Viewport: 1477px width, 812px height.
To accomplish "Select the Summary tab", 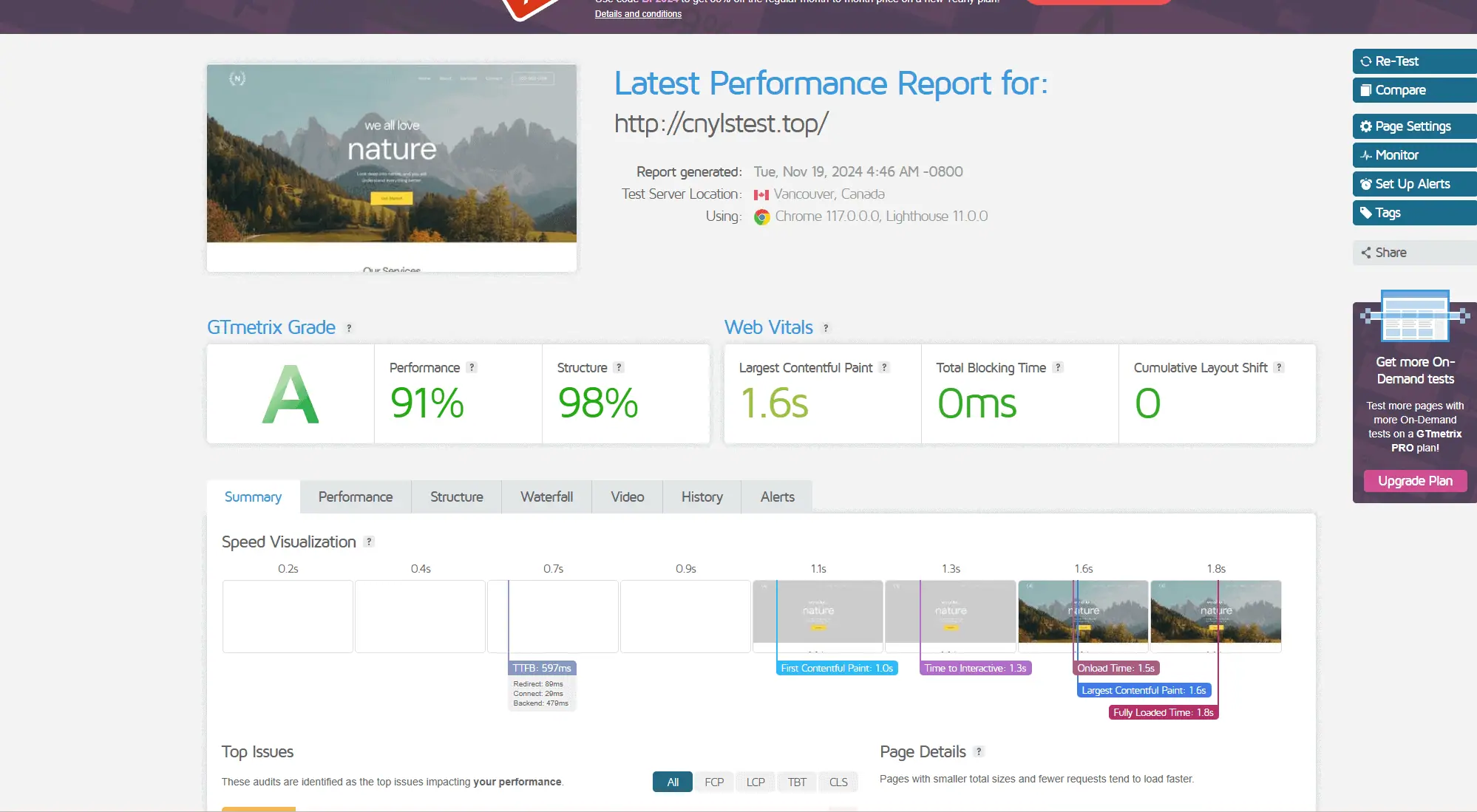I will point(253,497).
